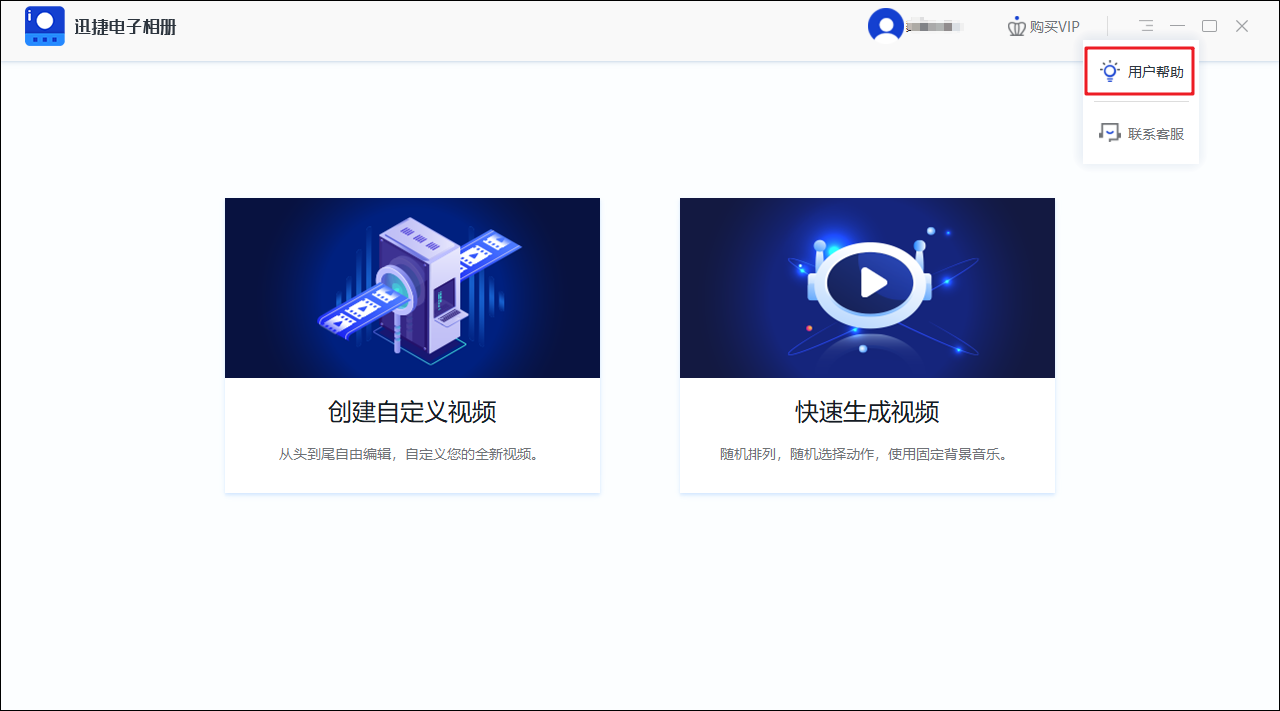
Task: Open the 快速生成视频 play-button thumbnail
Action: [867, 288]
